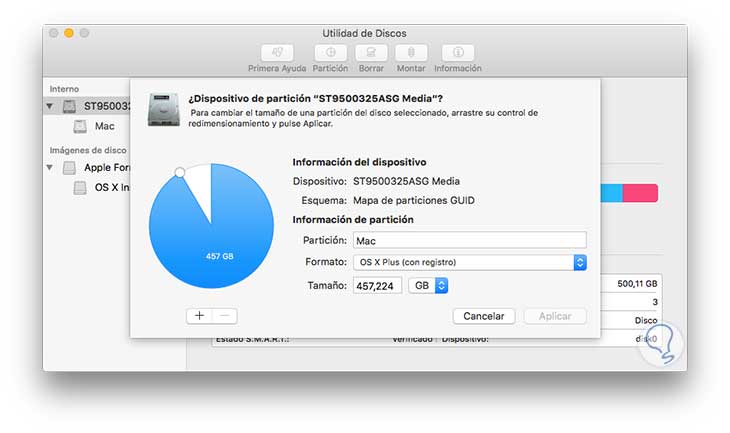
Task: Click the Primera Ayuda toolbar icon
Action: (277, 53)
